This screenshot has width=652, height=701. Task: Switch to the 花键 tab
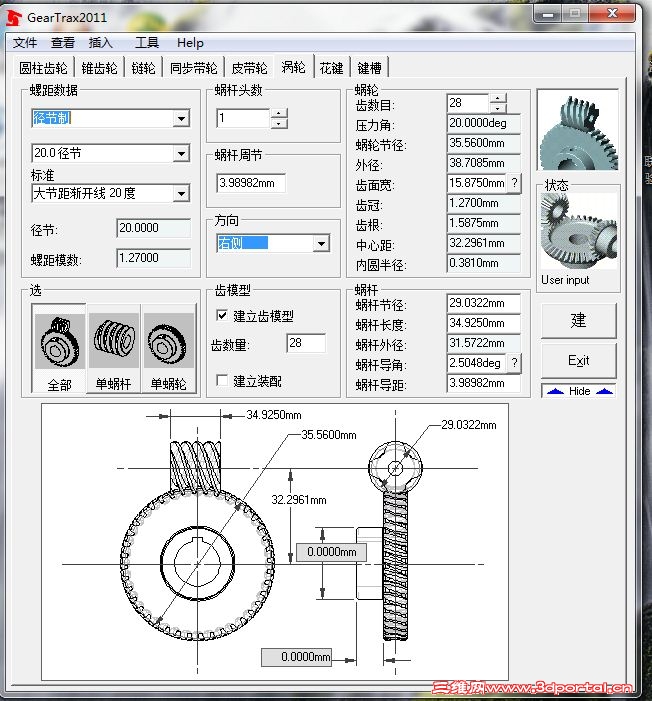331,68
